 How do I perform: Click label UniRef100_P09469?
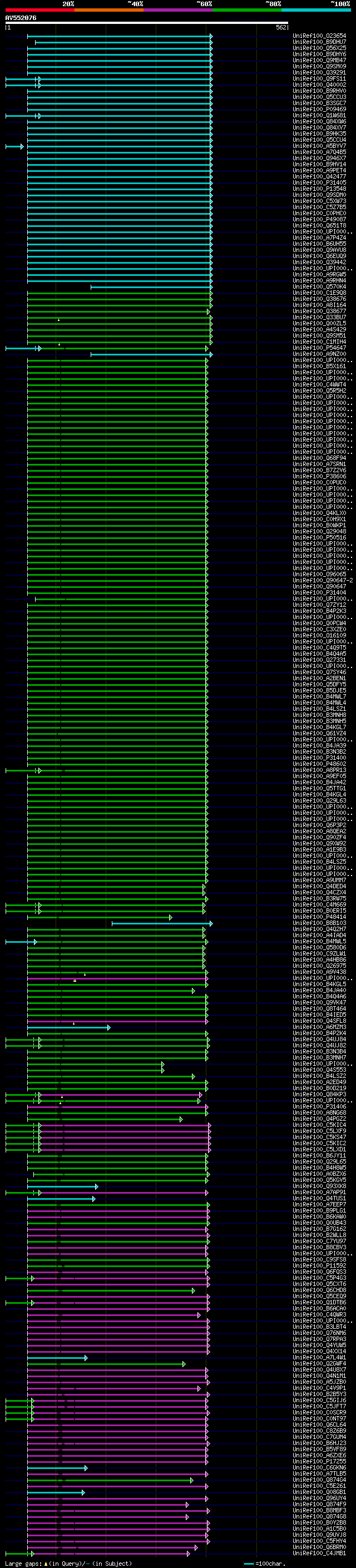[319, 109]
